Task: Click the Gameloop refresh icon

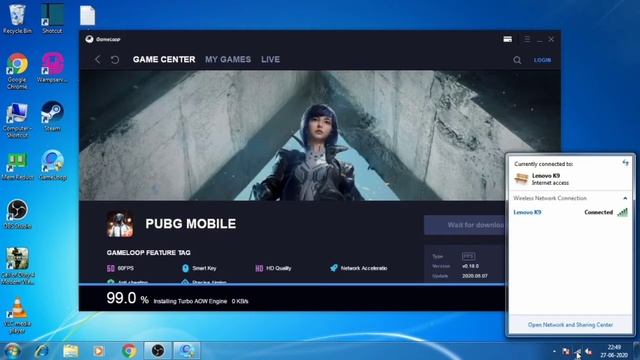Action: [x=115, y=60]
